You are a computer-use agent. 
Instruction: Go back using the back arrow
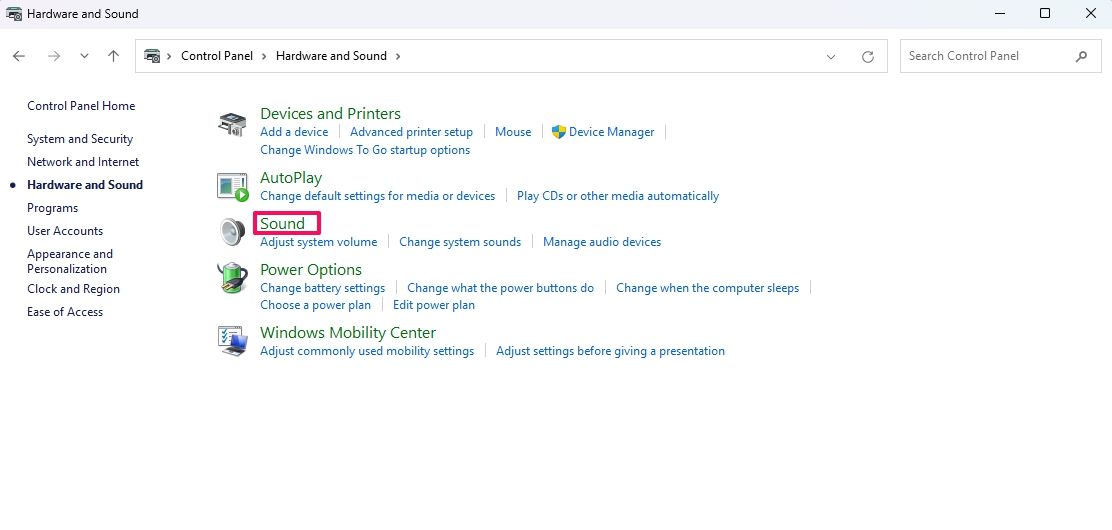click(19, 56)
